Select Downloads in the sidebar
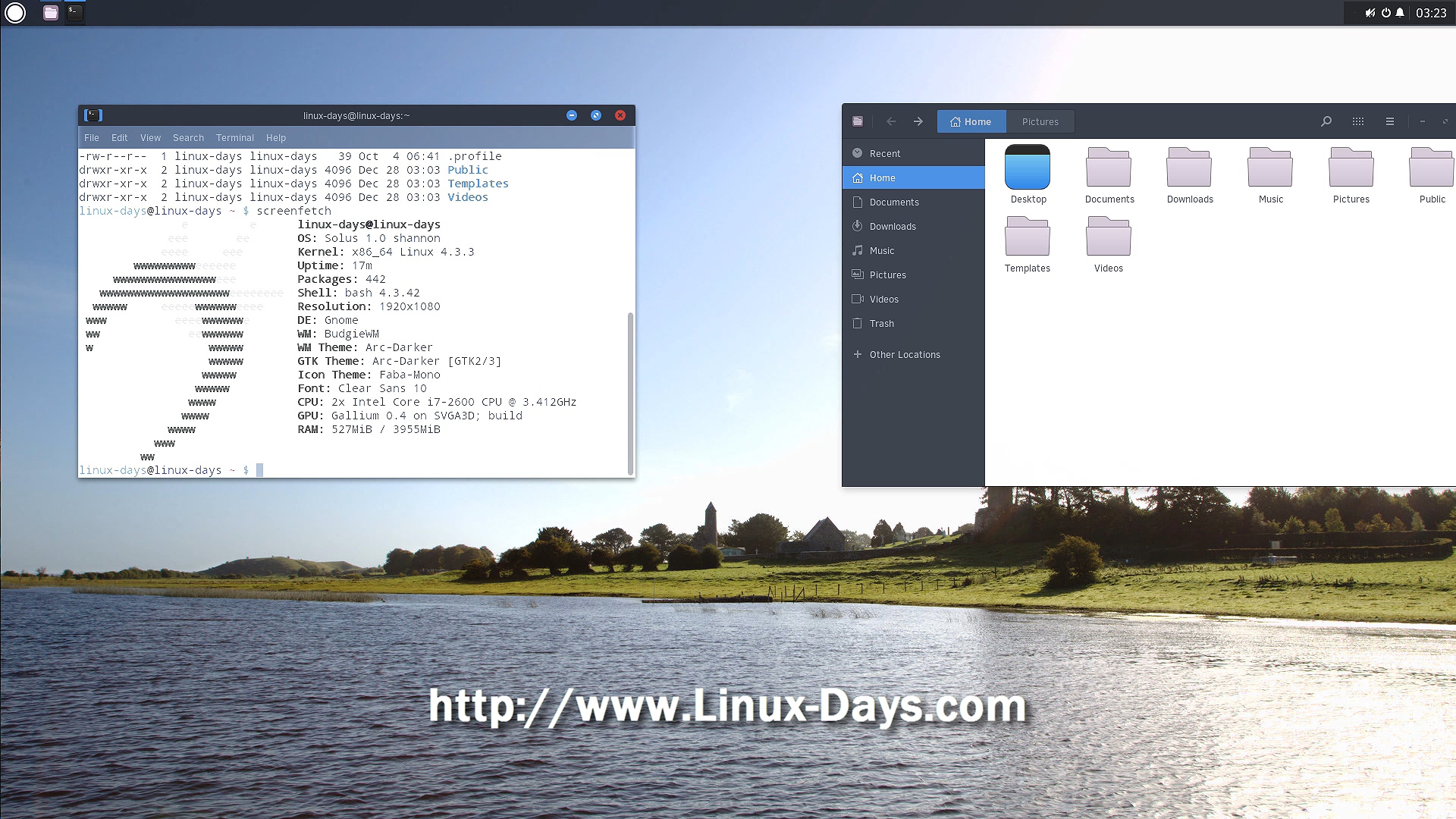The width and height of the screenshot is (1456, 819). click(892, 227)
